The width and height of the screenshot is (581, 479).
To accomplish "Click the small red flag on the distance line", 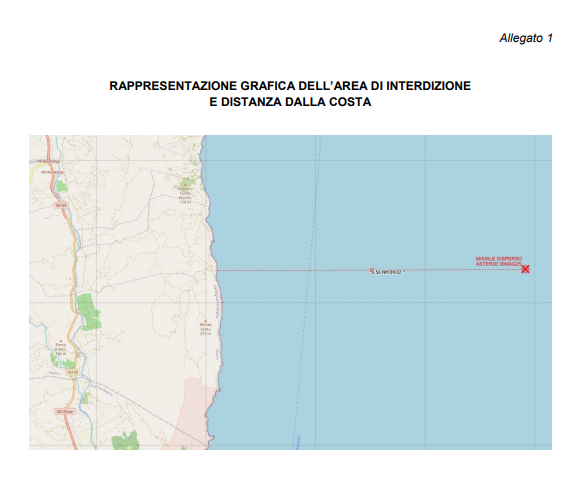I will tap(372, 269).
